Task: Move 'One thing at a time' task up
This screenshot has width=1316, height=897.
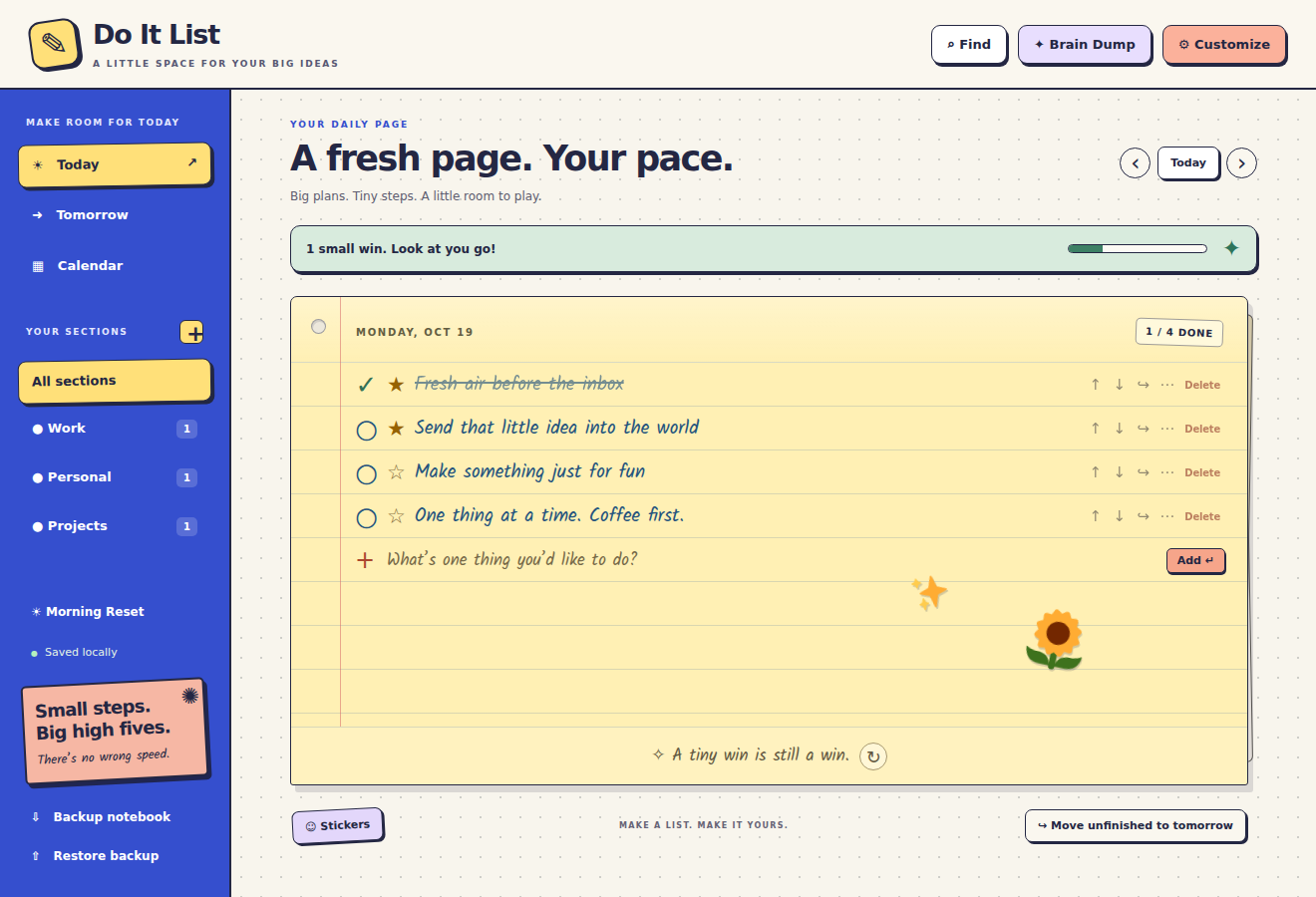Action: pyautogui.click(x=1095, y=516)
